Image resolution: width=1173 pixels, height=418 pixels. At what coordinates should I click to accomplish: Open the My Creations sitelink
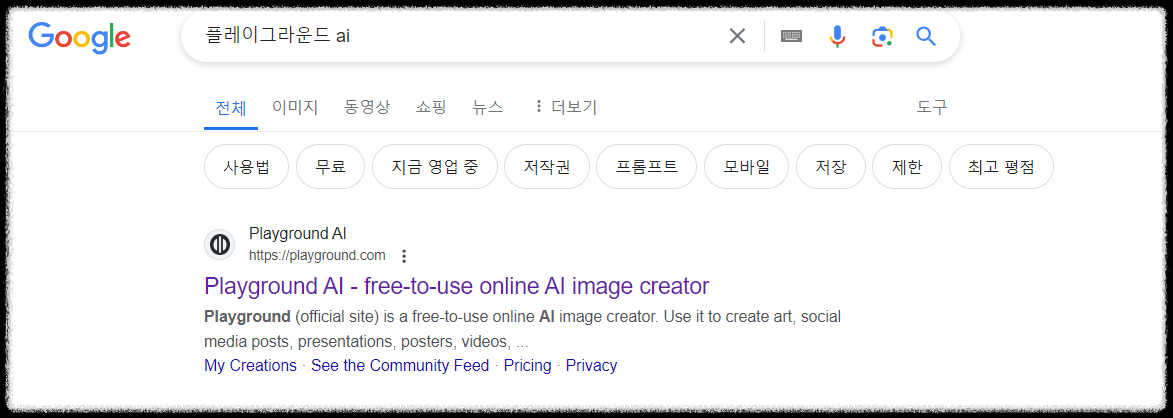click(250, 366)
